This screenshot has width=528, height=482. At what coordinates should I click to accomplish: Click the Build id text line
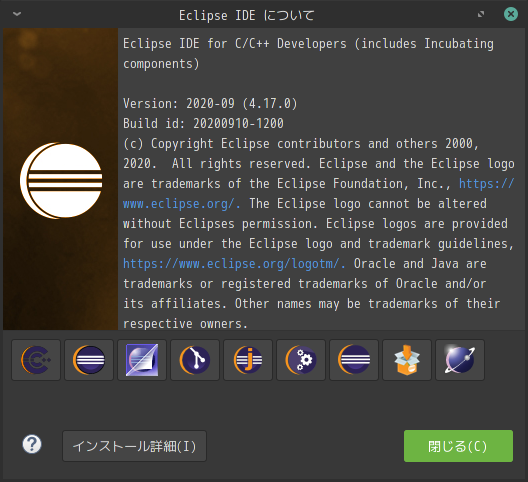pos(203,124)
